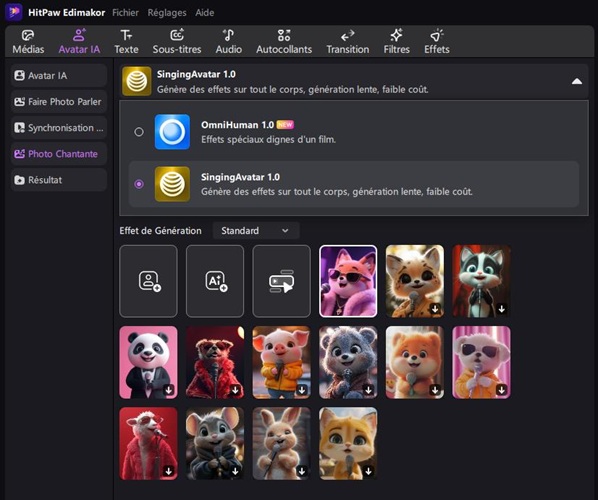The image size is (598, 500).
Task: Click the OmniHuman 1.0 option title
Action: [x=237, y=125]
